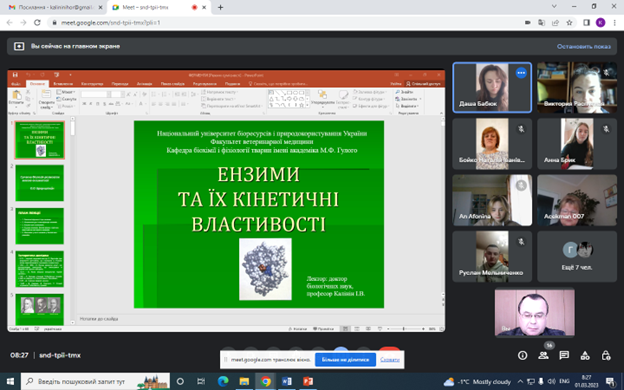Expand Макет layout dropdown in PowerPoint
Screen dimensions: 624x390
(66, 92)
